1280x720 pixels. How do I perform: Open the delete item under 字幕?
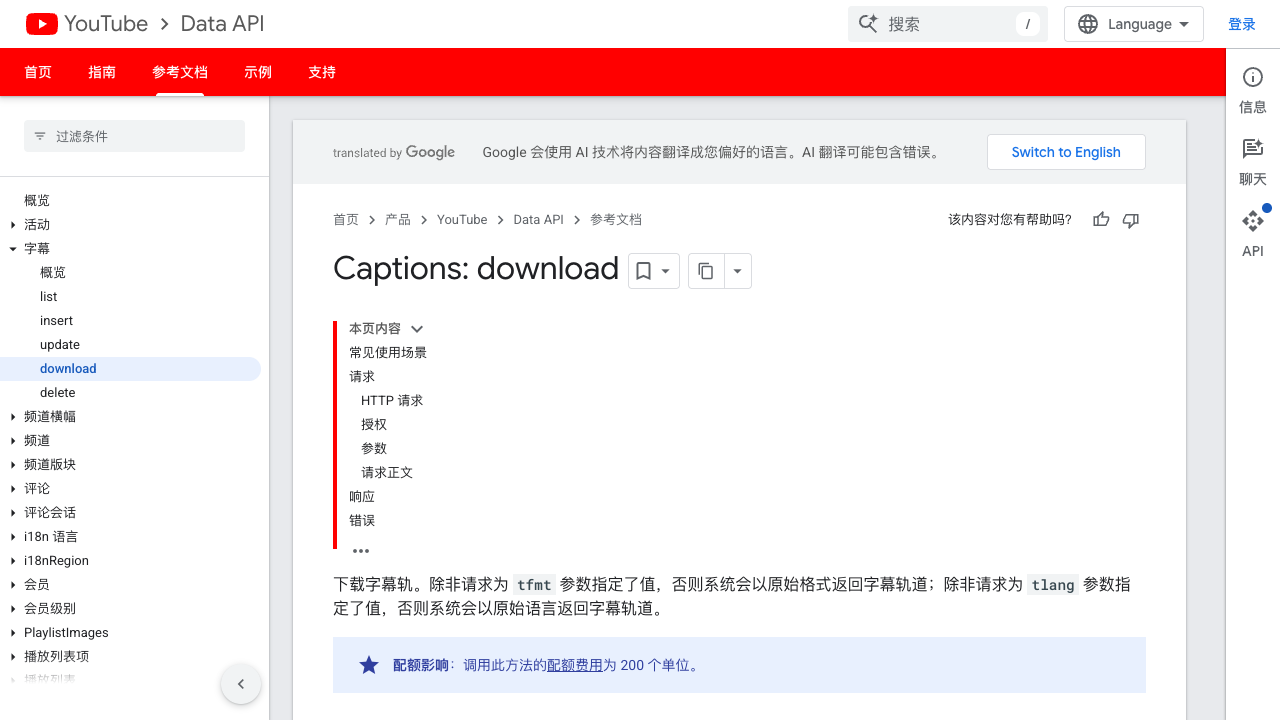coord(58,393)
